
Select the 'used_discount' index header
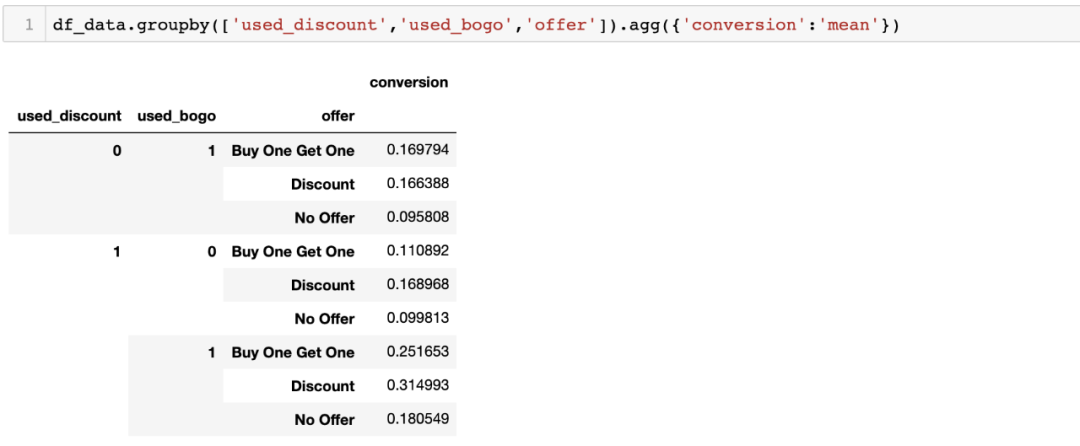[69, 116]
